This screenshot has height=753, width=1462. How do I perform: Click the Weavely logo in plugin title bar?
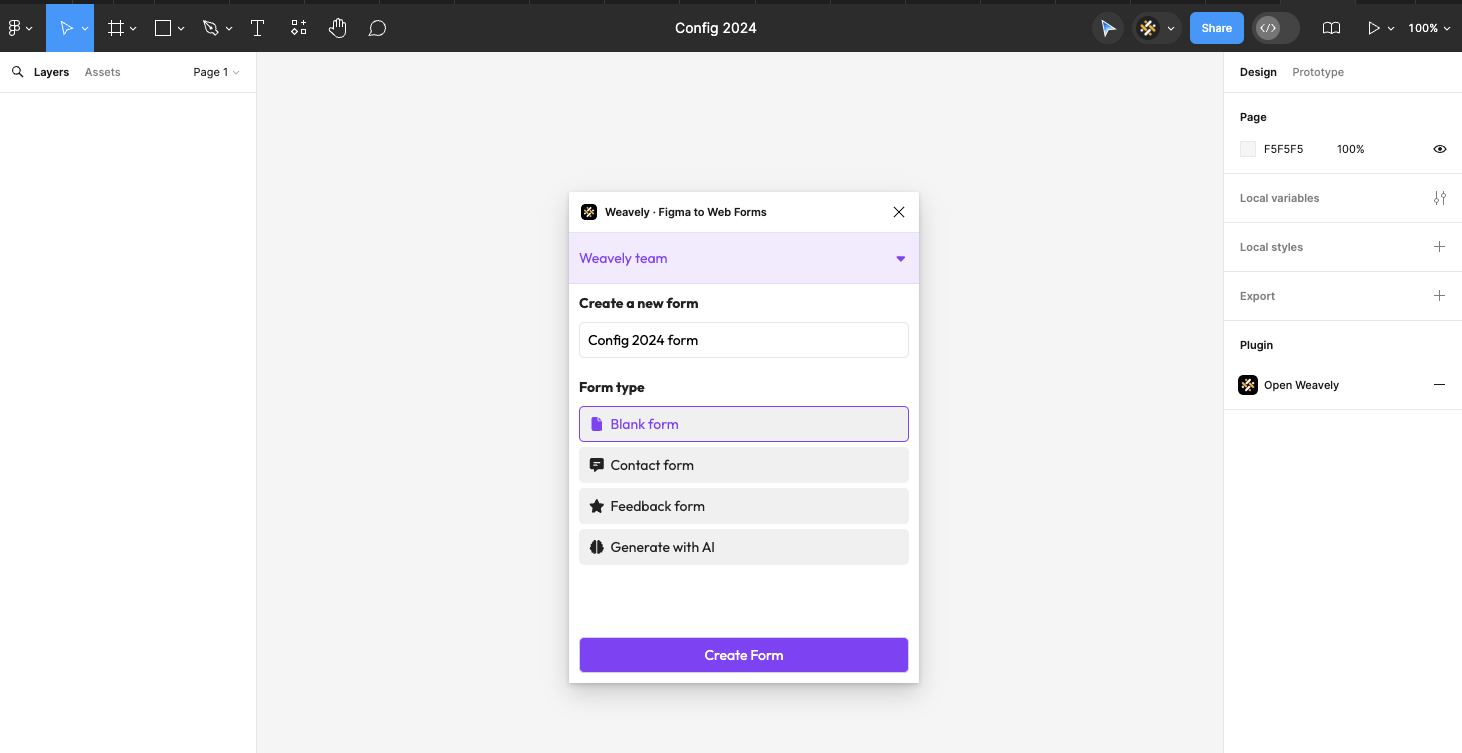point(589,212)
